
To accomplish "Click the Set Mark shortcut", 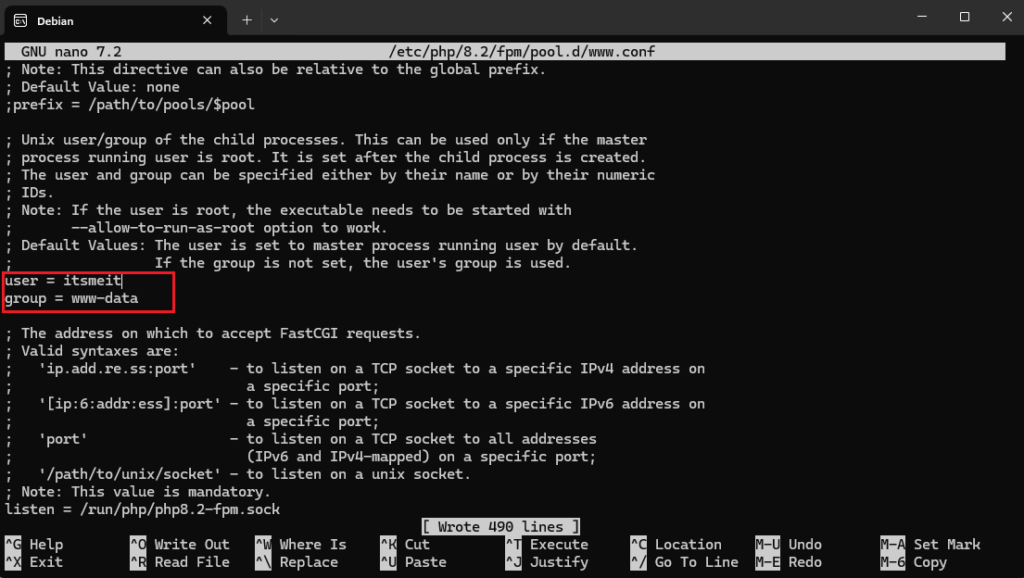I will pyautogui.click(x=946, y=544).
